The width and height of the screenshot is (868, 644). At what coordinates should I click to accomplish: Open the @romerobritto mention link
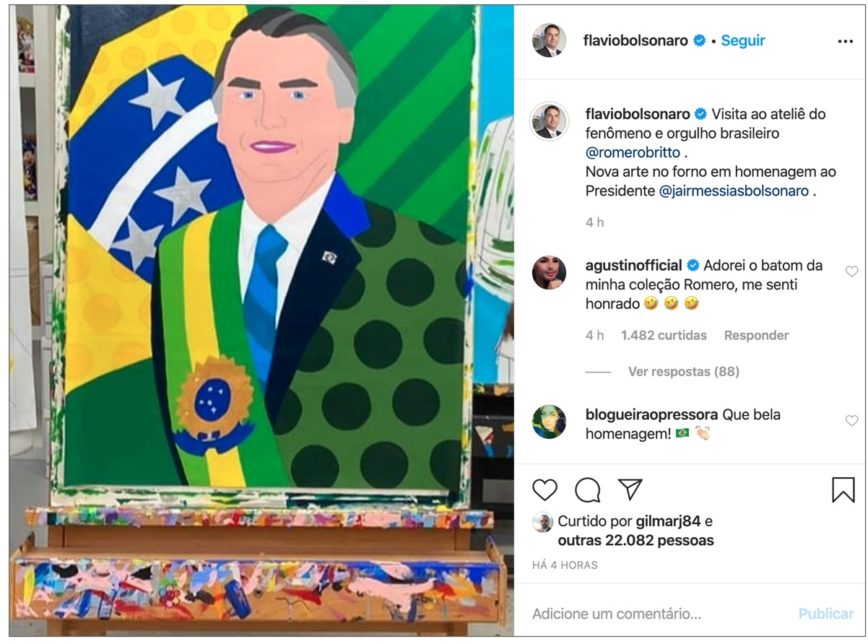click(x=631, y=153)
